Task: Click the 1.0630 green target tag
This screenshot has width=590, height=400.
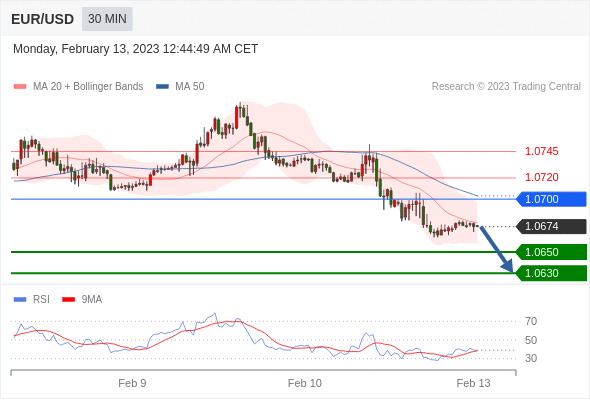Action: [x=551, y=273]
